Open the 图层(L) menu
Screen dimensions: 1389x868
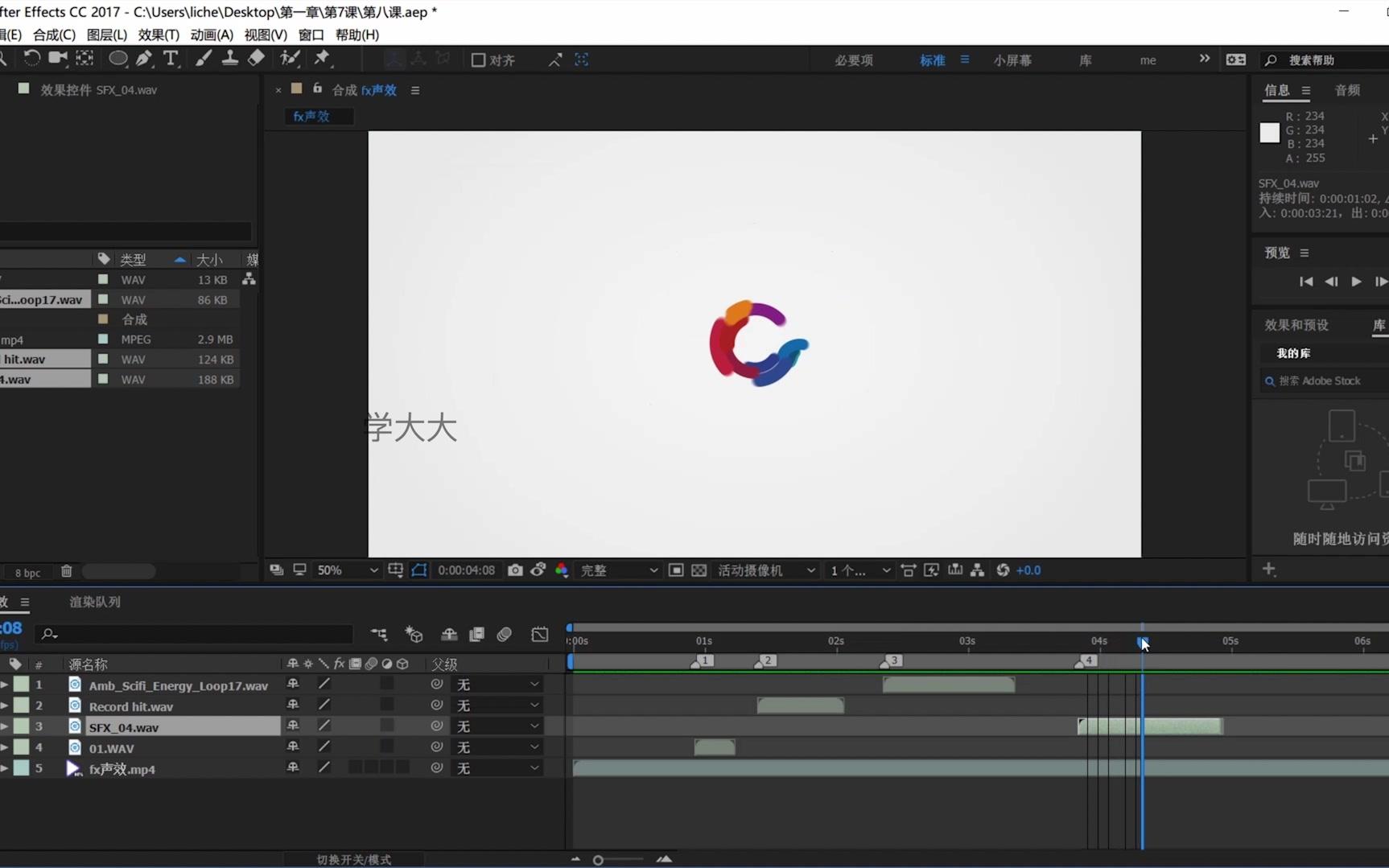[107, 35]
